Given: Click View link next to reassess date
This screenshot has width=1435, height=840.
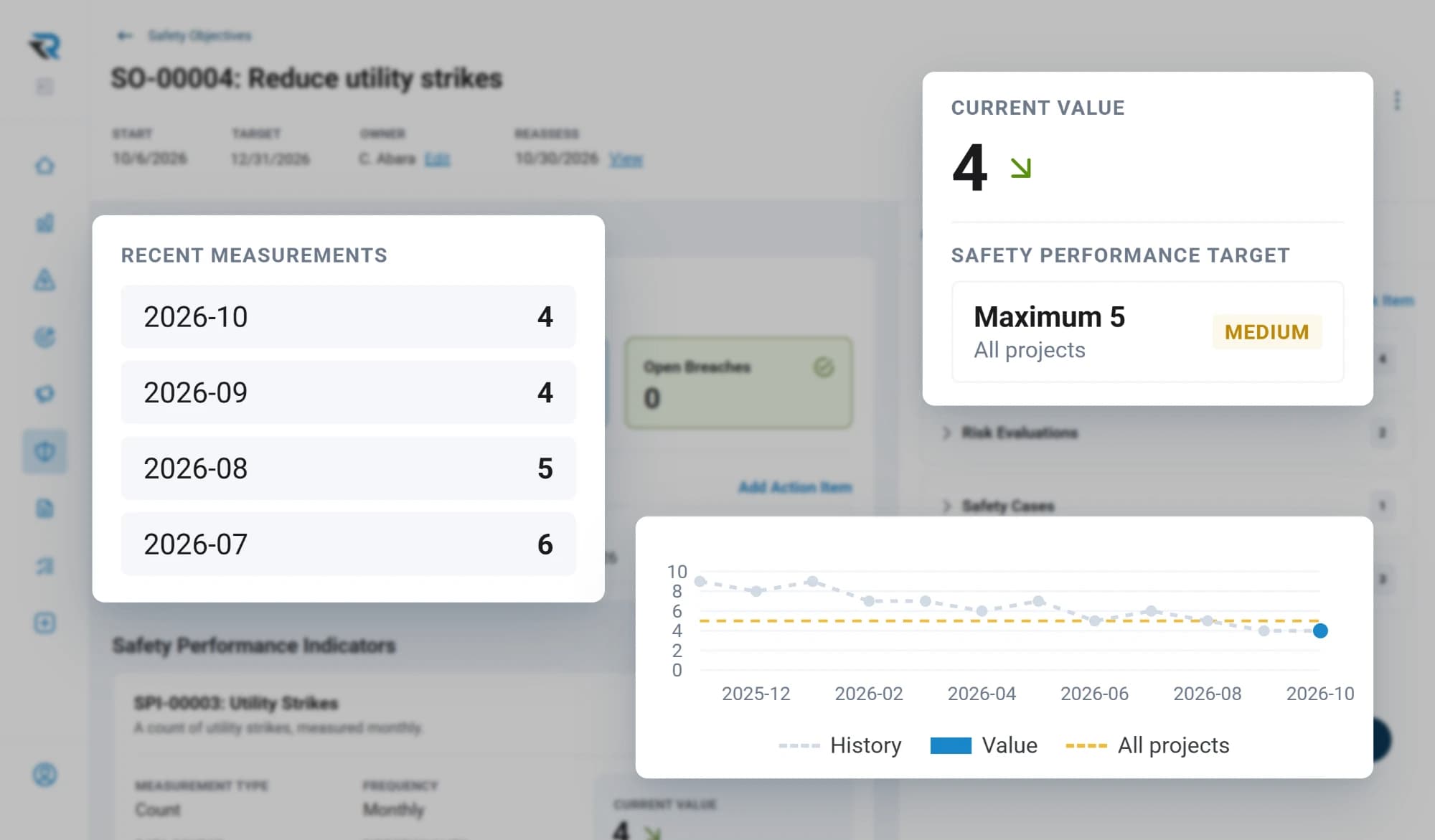Looking at the screenshot, I should point(626,159).
